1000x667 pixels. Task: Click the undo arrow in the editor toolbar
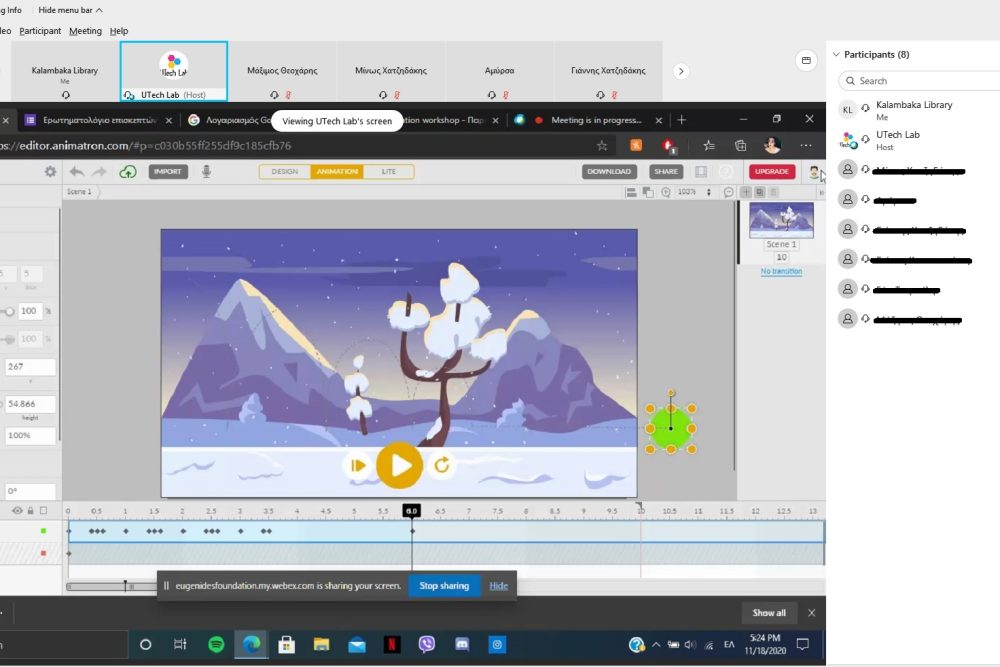pyautogui.click(x=75, y=170)
